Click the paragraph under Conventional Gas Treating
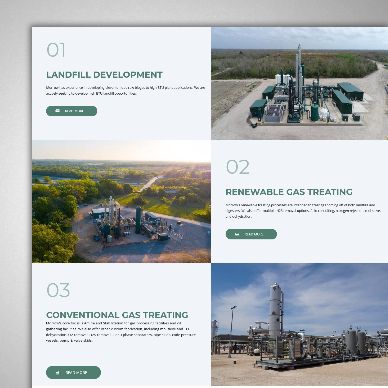388x388 pixels. tap(121, 332)
